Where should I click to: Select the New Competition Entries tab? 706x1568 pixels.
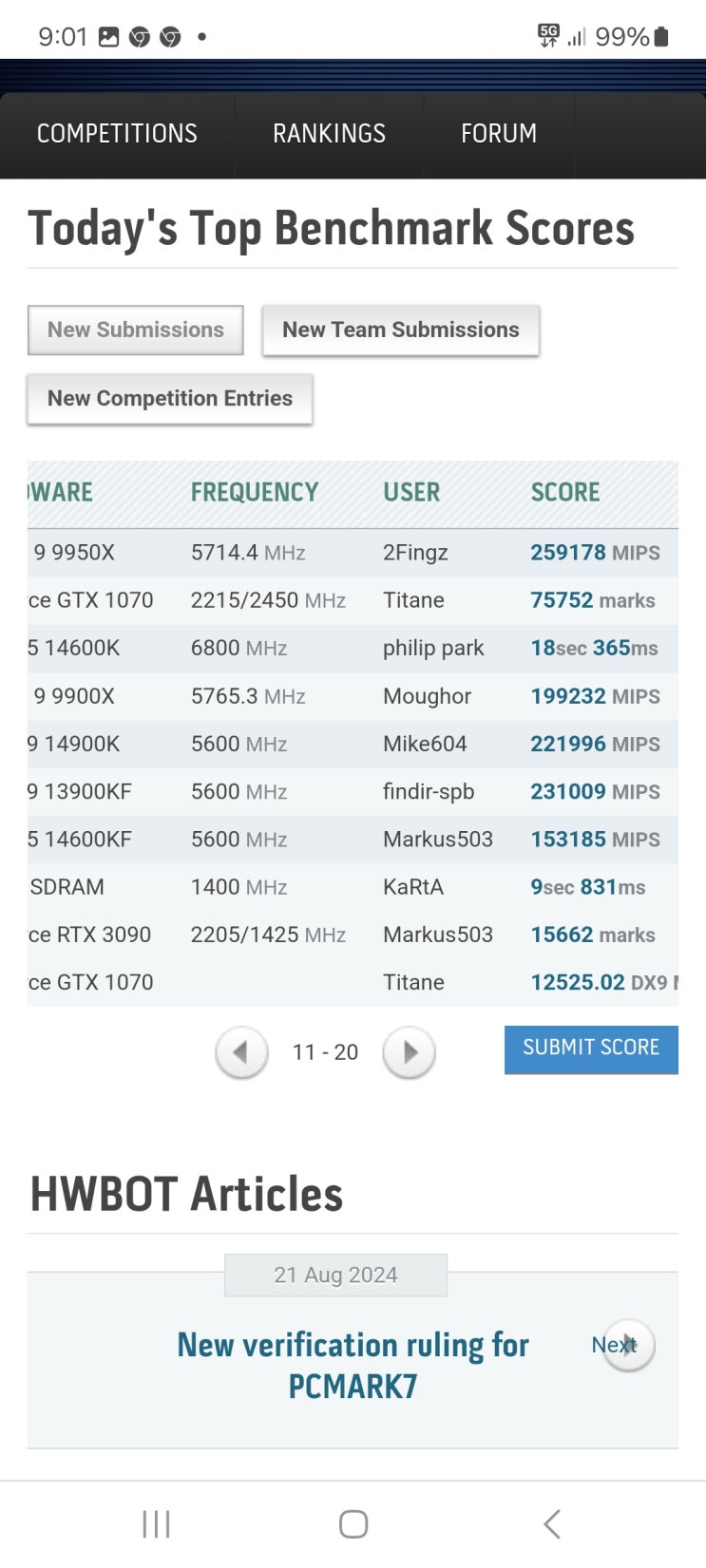[170, 399]
